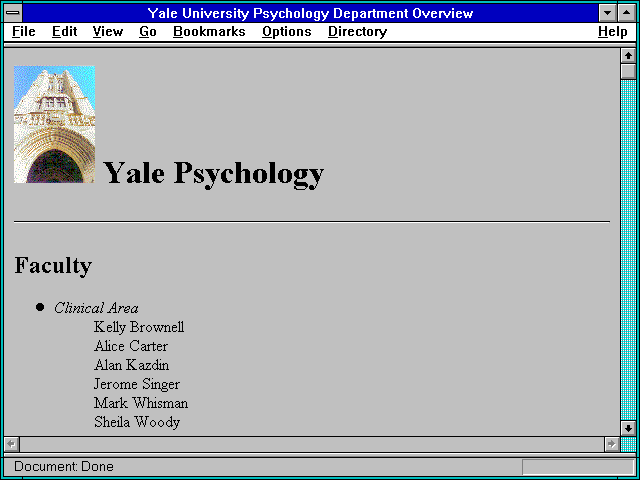Click the name Kelly Brownell
This screenshot has width=640, height=480.
139,327
